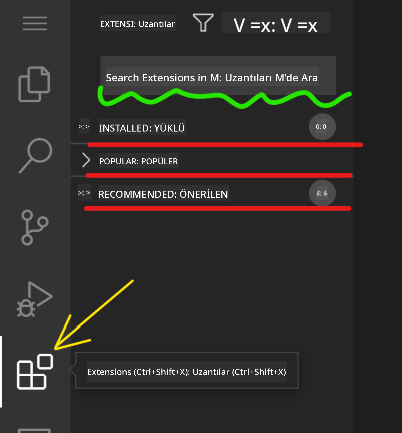Select the INSTALLED: YÜKLÜ section header

142,128
